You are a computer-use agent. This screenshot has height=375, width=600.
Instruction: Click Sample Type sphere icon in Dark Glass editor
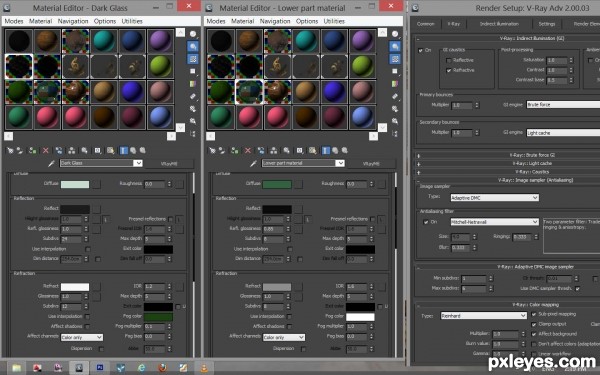[193, 34]
